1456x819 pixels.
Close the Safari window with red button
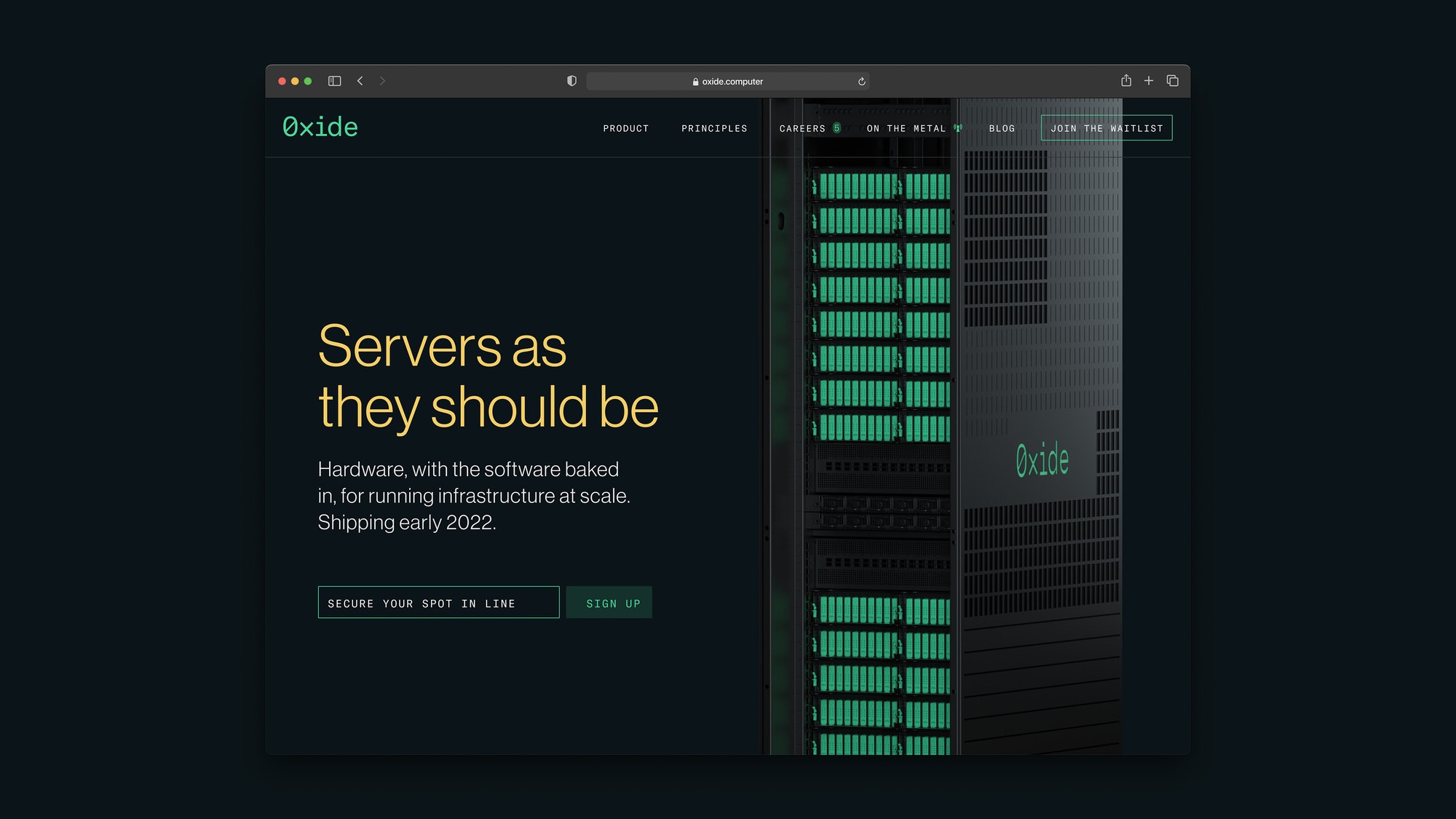[282, 81]
